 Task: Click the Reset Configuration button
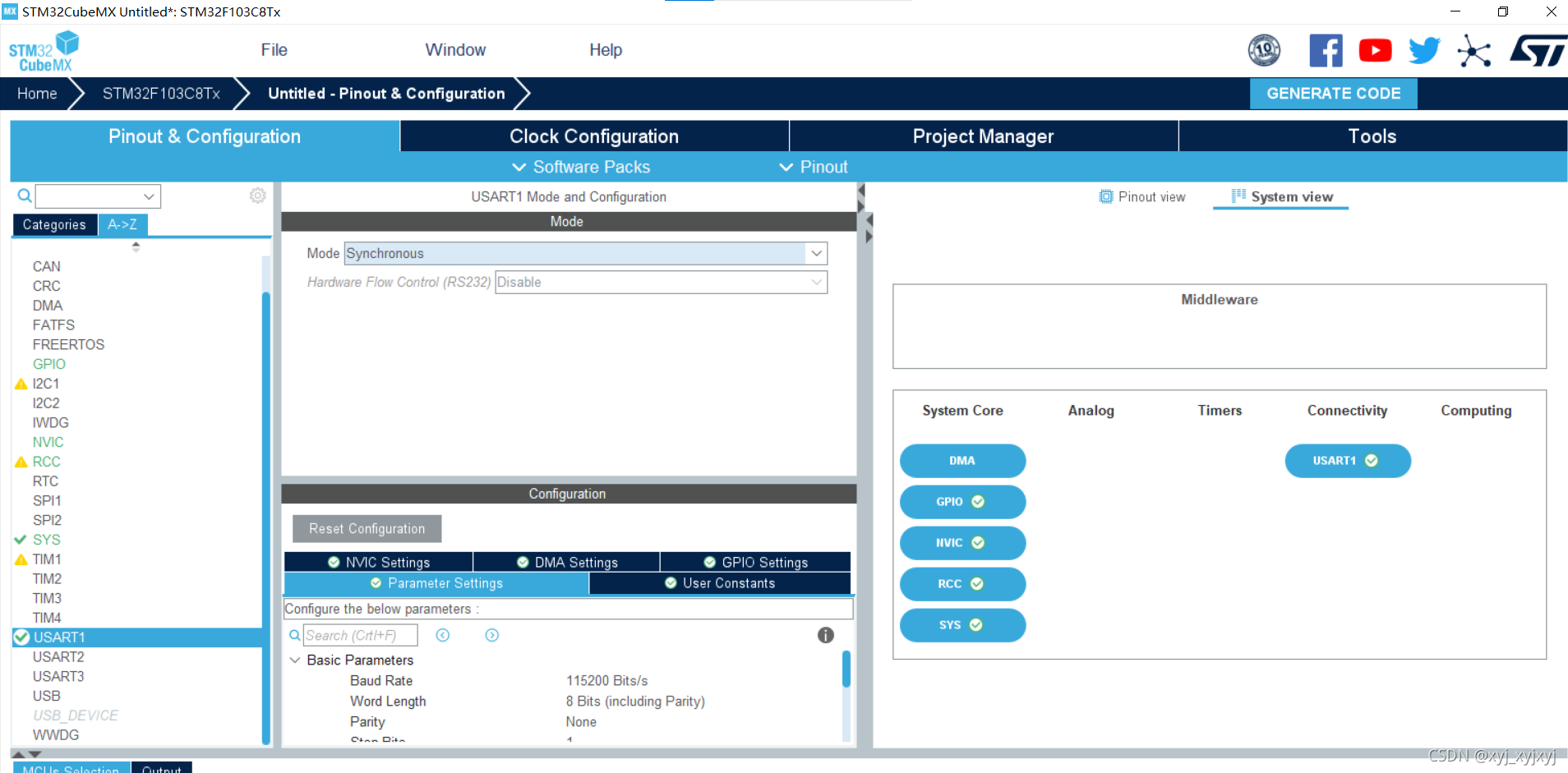pos(367,529)
